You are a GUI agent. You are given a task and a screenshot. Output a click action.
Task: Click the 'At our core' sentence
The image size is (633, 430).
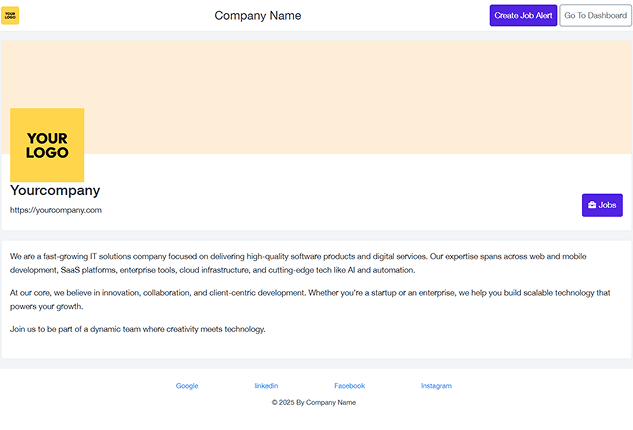[158, 293]
